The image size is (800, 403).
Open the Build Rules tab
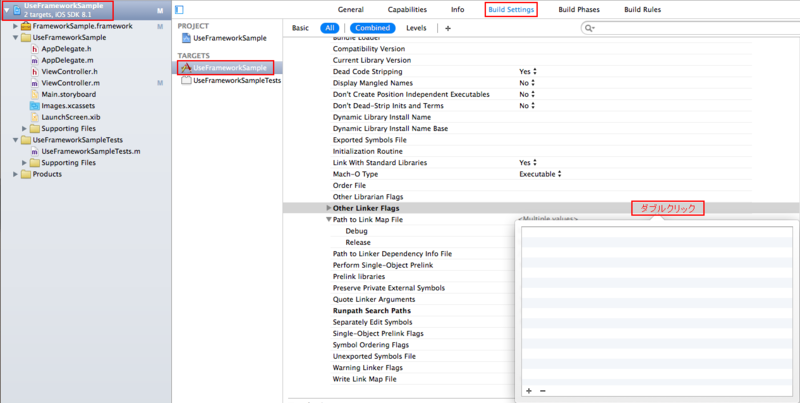(642, 10)
